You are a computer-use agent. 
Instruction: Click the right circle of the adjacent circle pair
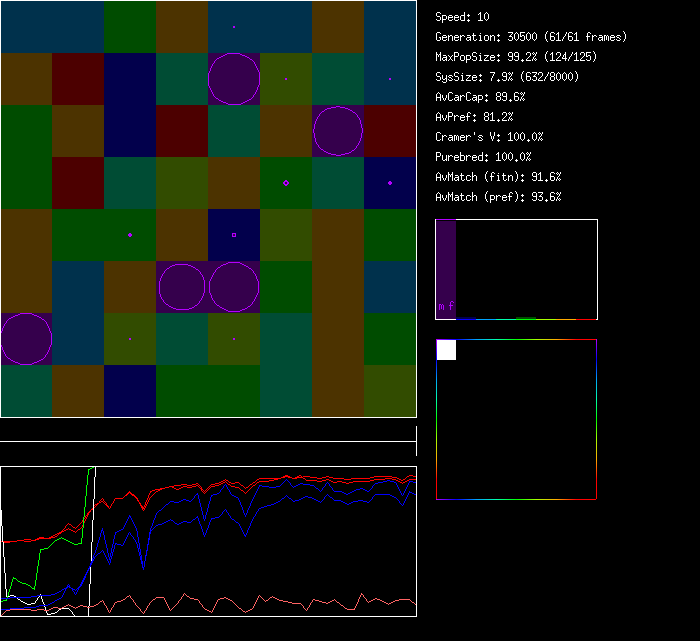pyautogui.click(x=234, y=287)
